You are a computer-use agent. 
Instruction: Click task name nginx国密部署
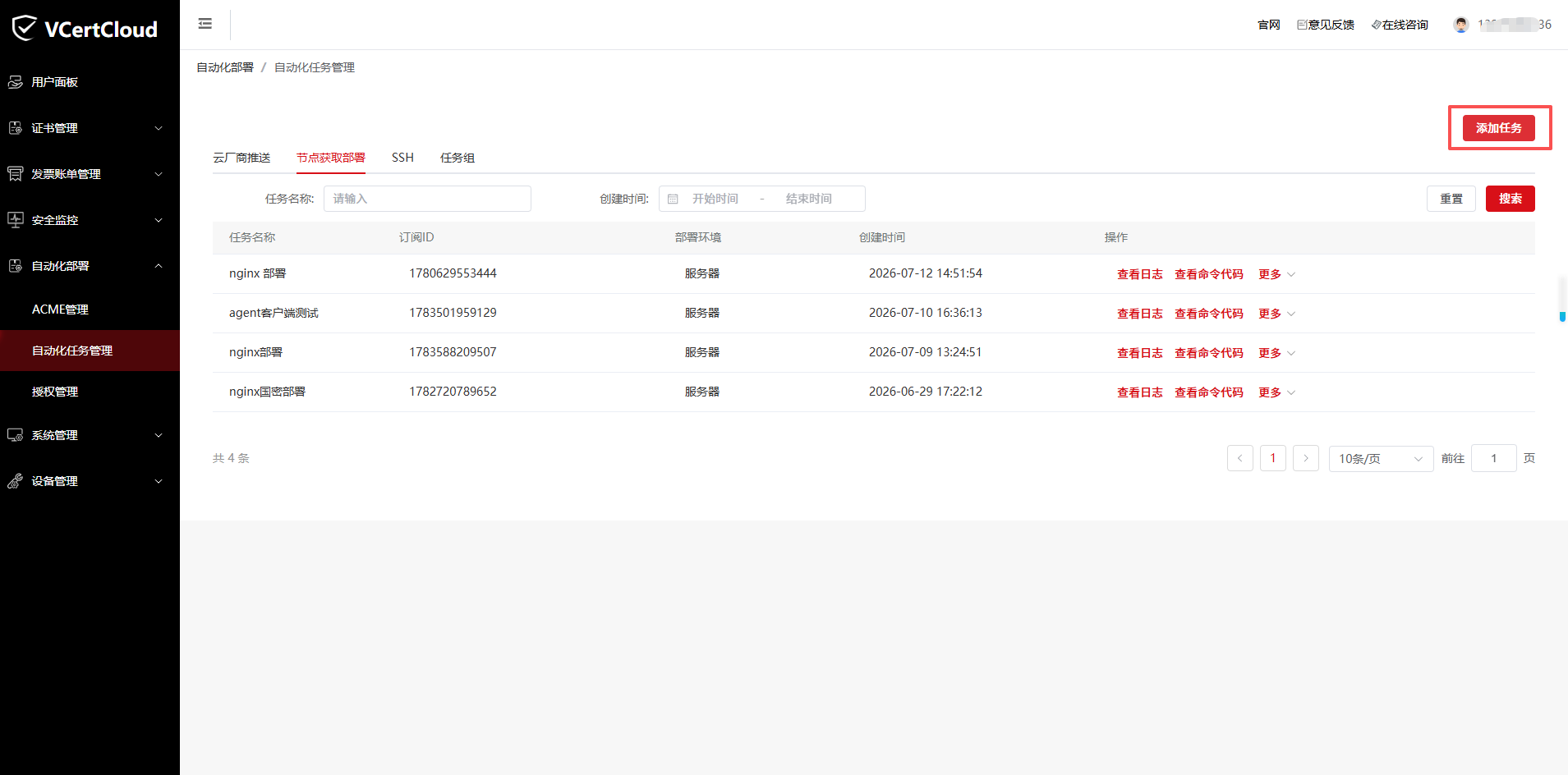click(267, 392)
